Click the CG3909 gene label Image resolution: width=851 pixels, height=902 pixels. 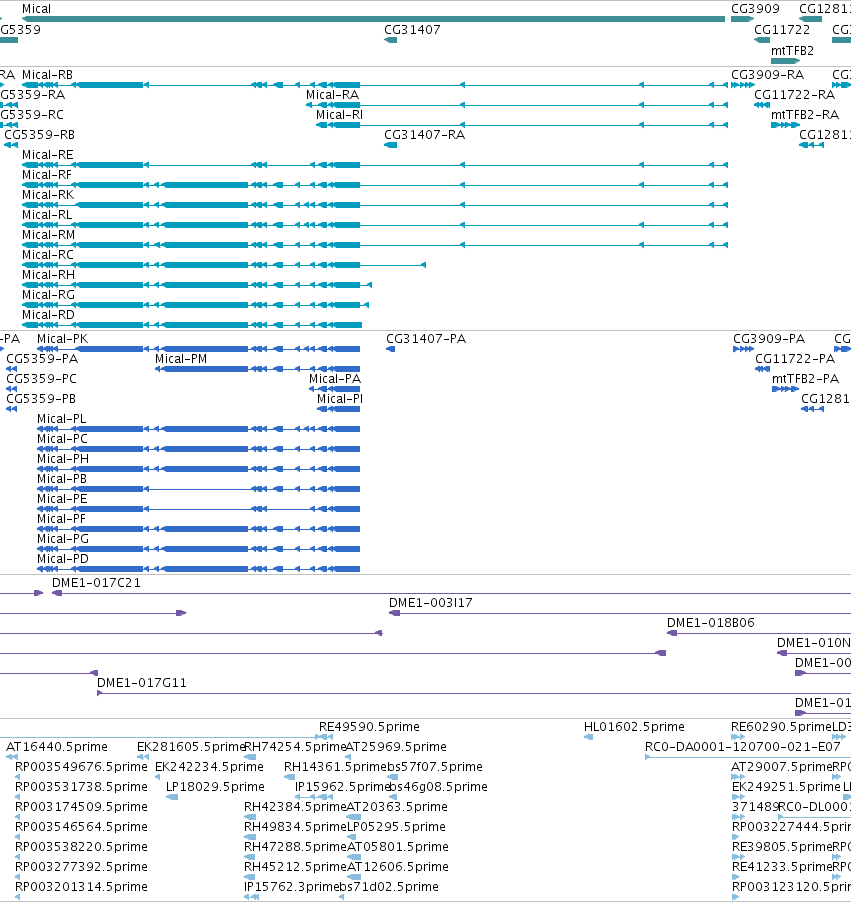coord(755,9)
